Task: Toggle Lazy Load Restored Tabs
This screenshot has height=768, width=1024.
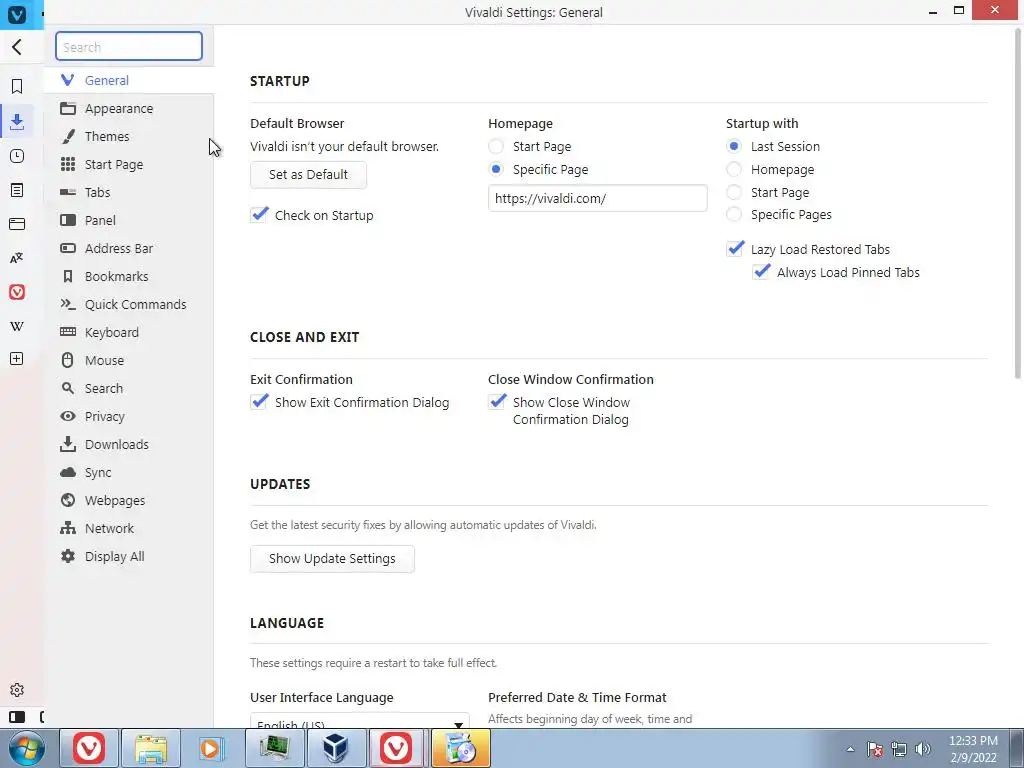Action: [x=735, y=249]
